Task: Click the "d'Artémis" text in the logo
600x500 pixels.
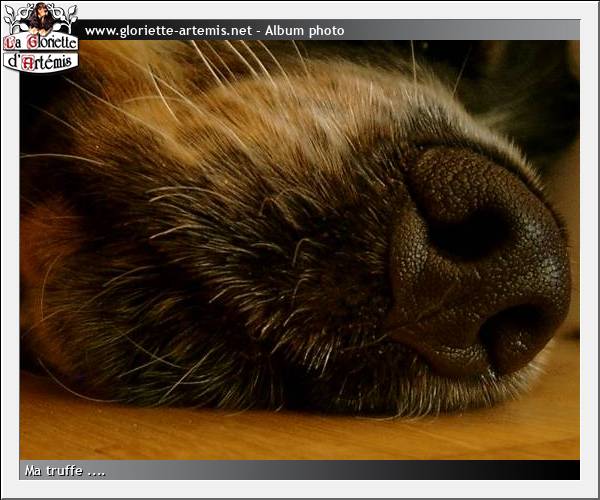Action: (40, 61)
